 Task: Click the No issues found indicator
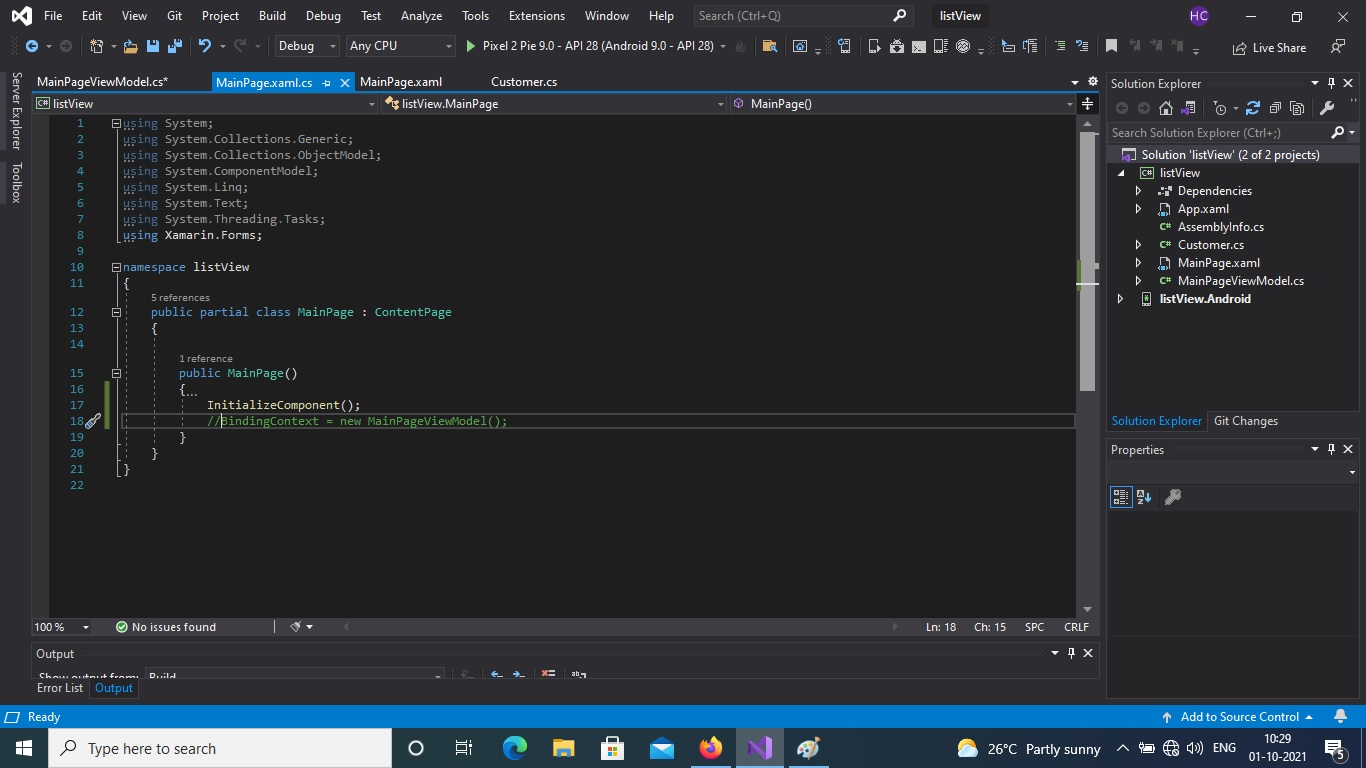click(165, 627)
